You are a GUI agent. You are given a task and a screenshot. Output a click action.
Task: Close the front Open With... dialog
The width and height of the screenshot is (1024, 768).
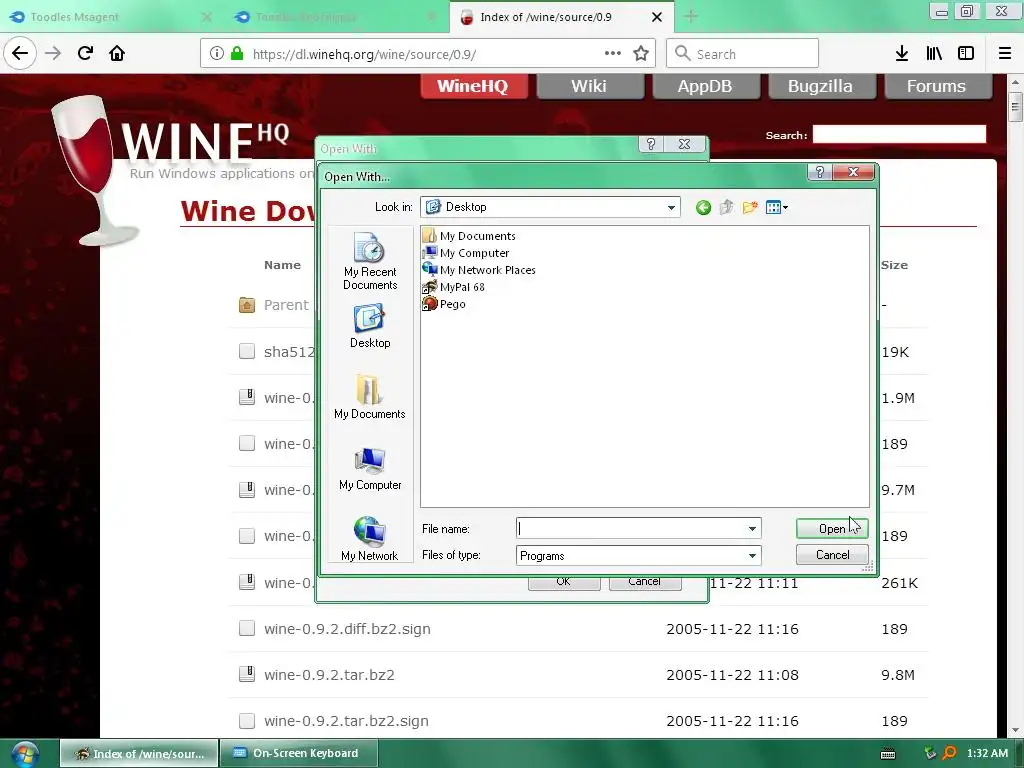pyautogui.click(x=853, y=172)
